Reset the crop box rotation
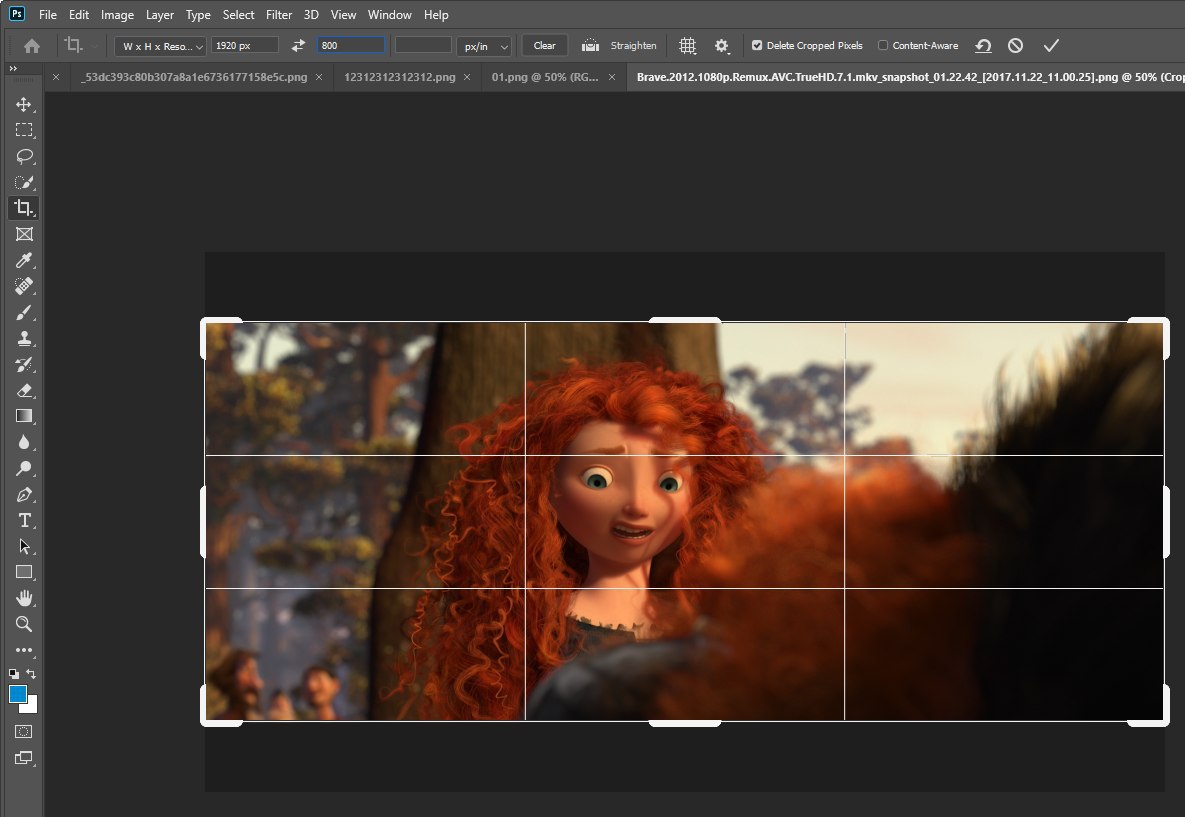 (982, 45)
